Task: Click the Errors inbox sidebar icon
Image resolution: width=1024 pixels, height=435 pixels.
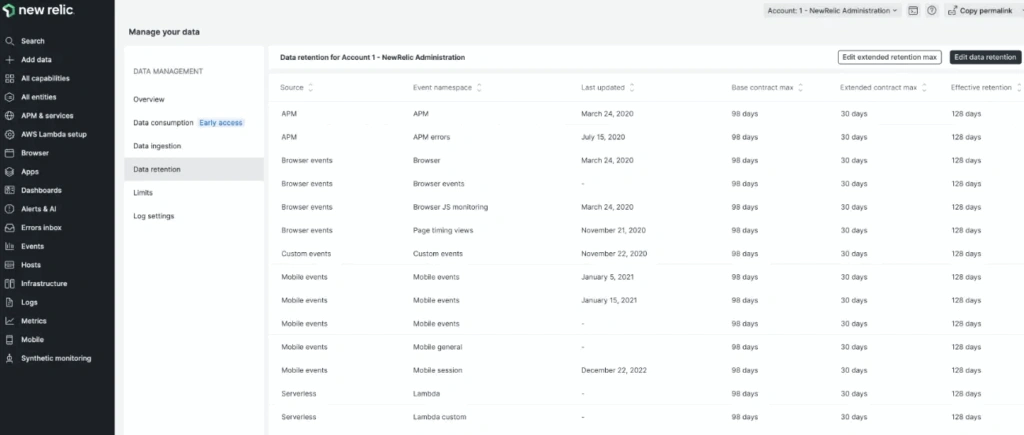Action: coord(9,227)
